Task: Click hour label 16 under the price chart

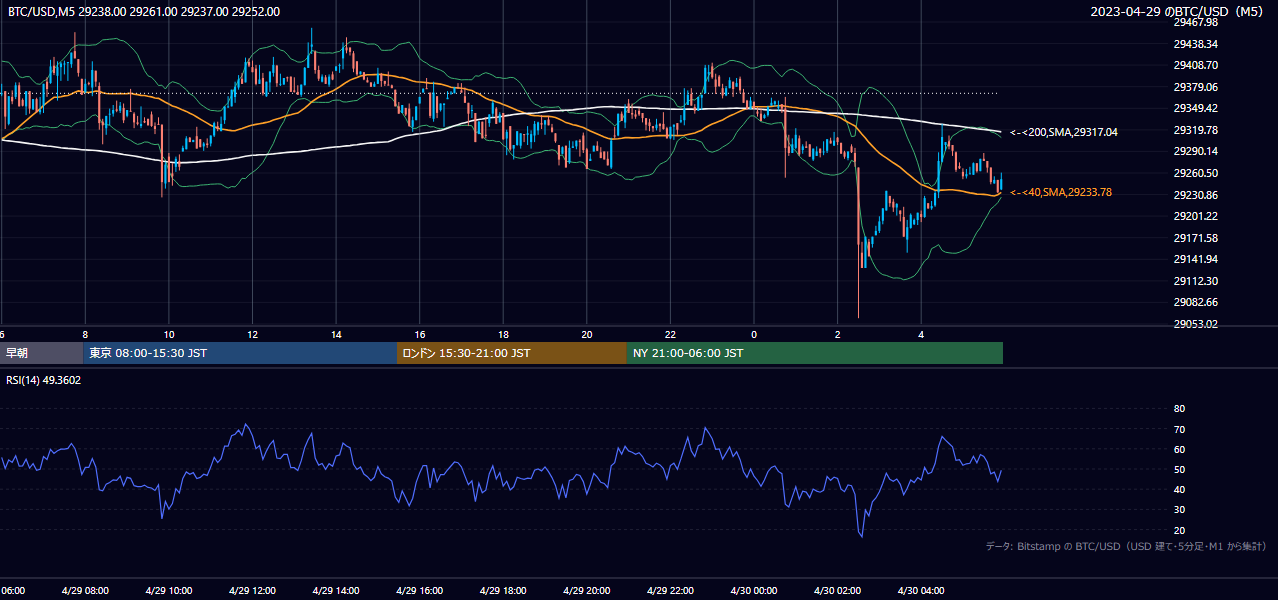Action: pyautogui.click(x=420, y=334)
